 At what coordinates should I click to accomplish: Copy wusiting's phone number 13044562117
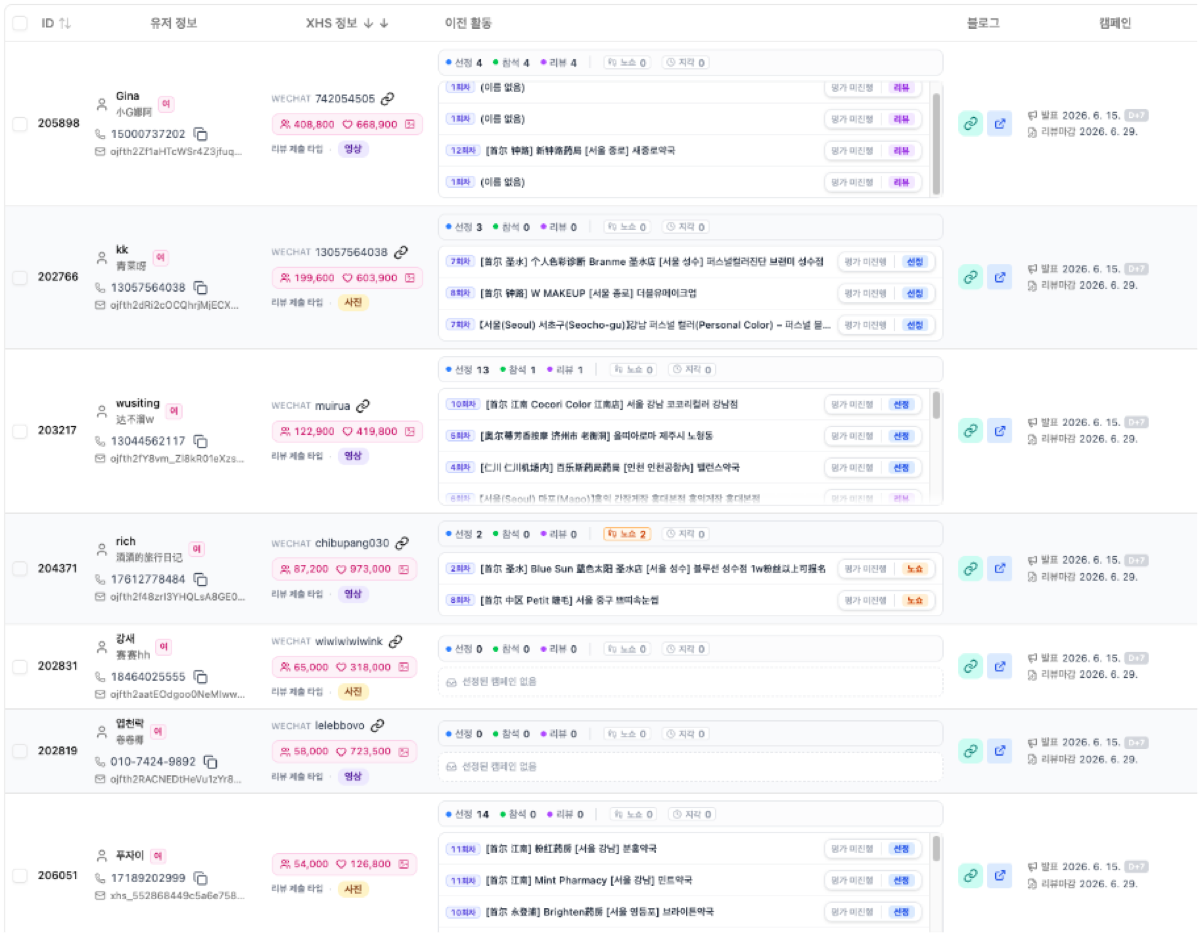click(x=200, y=441)
